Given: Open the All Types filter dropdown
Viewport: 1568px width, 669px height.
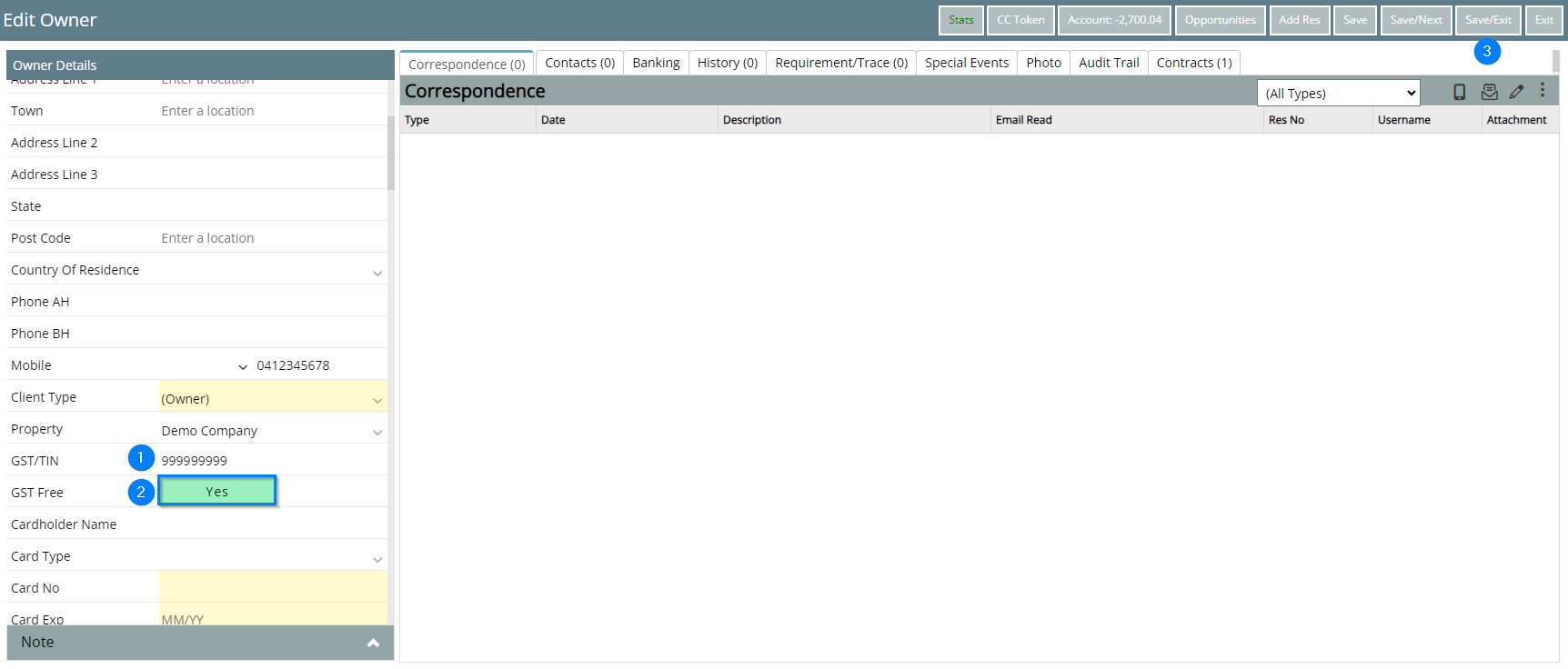Looking at the screenshot, I should [1338, 93].
